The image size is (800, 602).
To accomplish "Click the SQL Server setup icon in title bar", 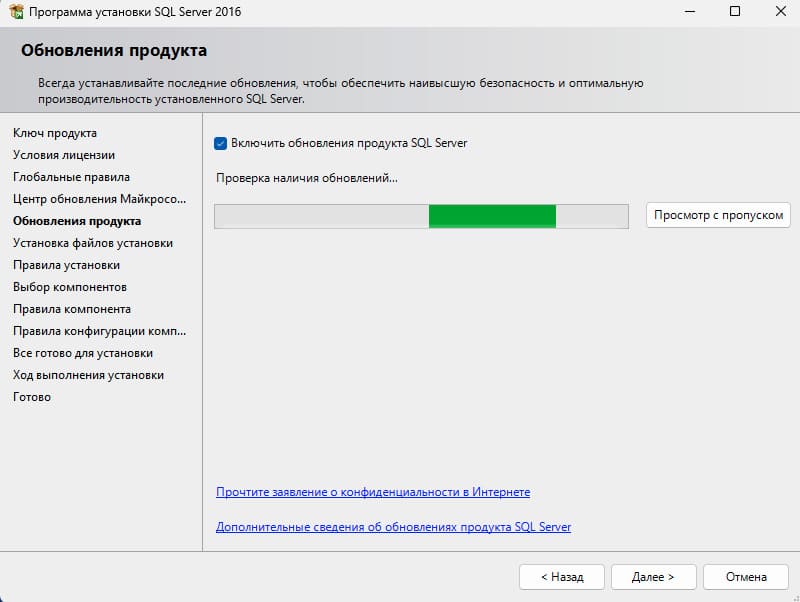I will click(16, 12).
